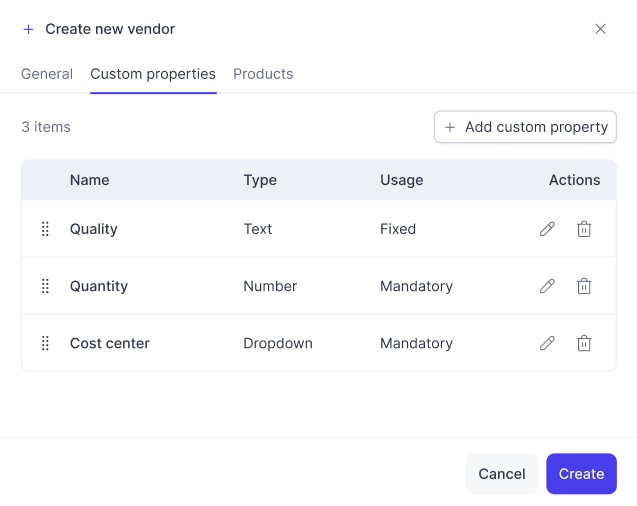
Task: Click the Usage column header
Action: [401, 180]
